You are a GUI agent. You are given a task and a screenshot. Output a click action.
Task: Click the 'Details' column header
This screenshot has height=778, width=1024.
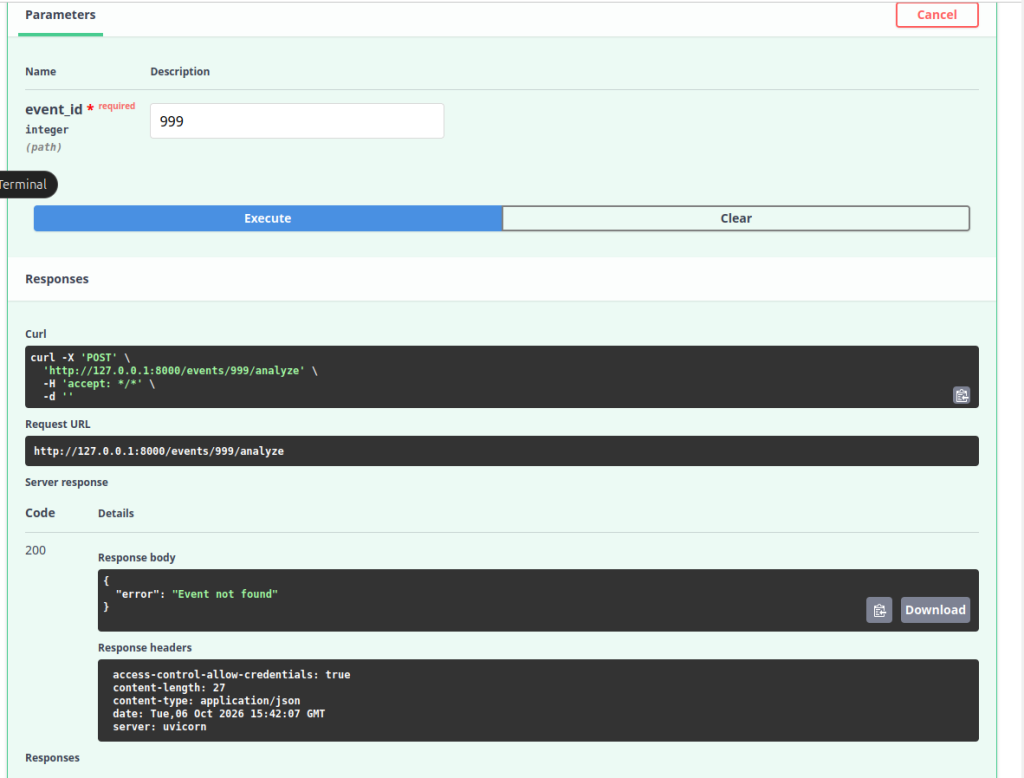(x=116, y=513)
